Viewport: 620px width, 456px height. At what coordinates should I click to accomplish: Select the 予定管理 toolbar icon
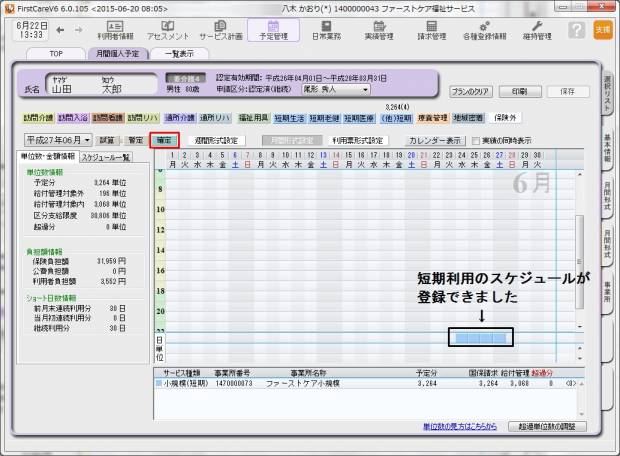point(272,30)
